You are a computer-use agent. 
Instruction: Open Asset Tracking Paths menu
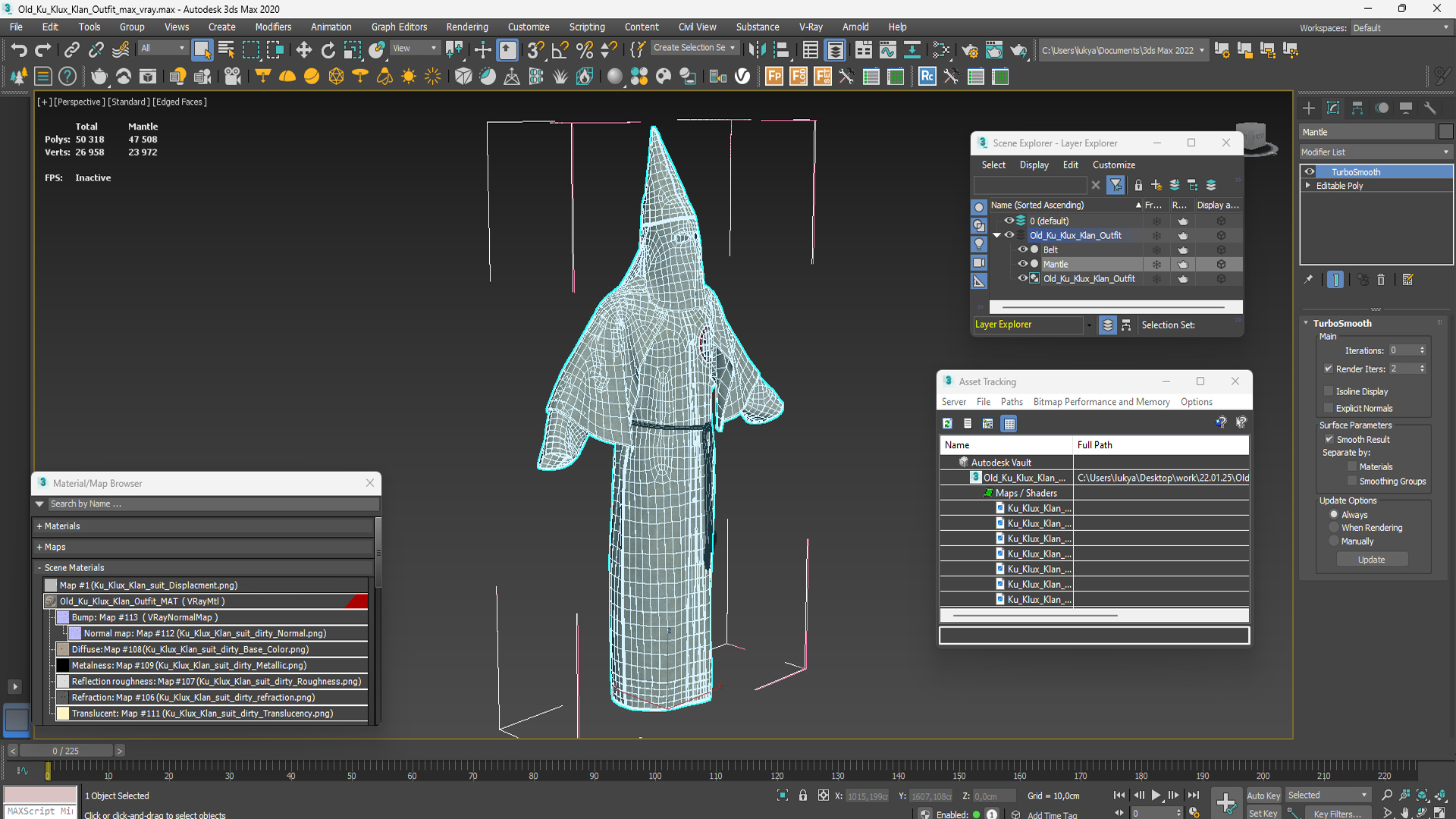(x=1012, y=402)
